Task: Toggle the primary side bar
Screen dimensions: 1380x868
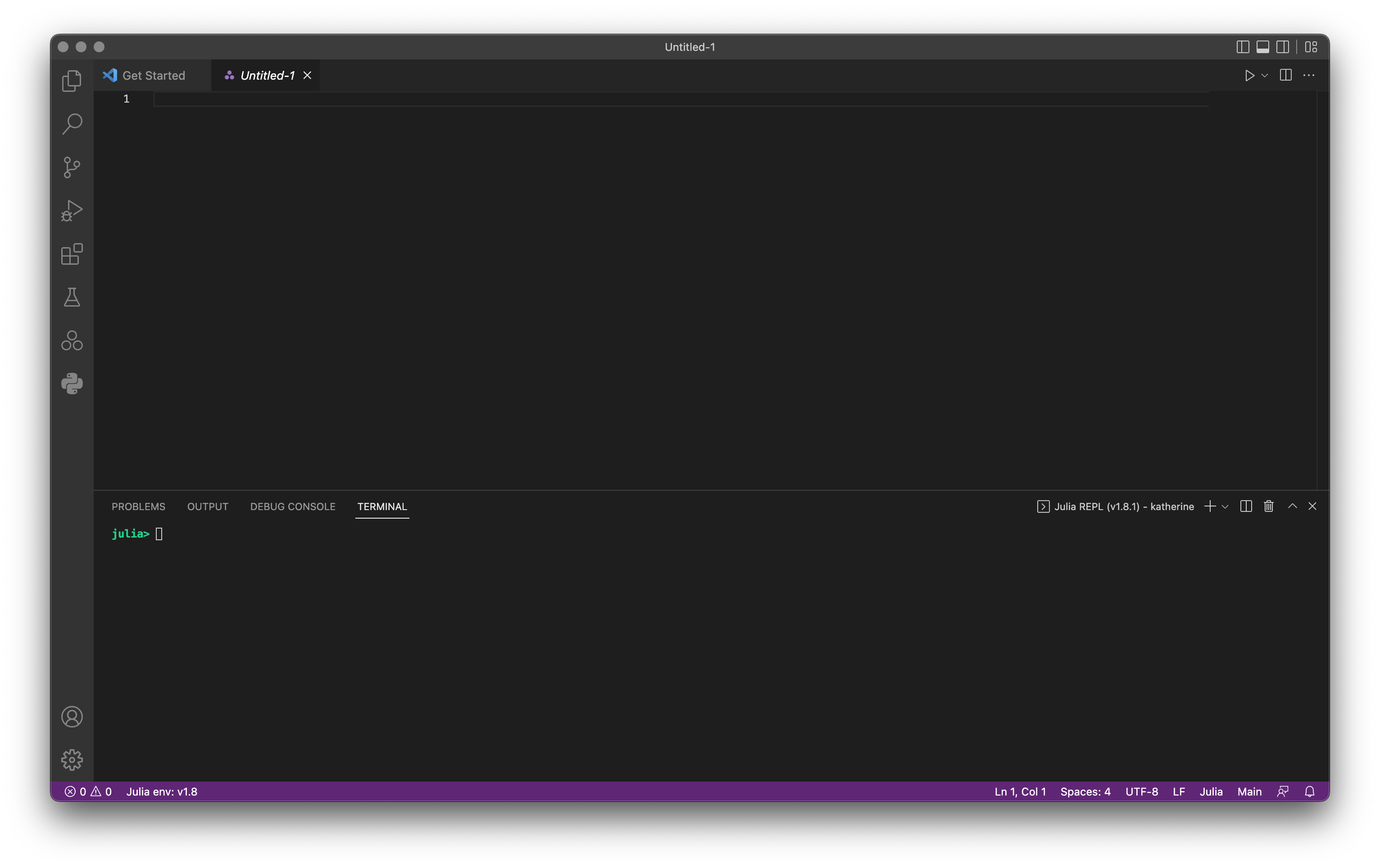Action: pyautogui.click(x=1243, y=47)
